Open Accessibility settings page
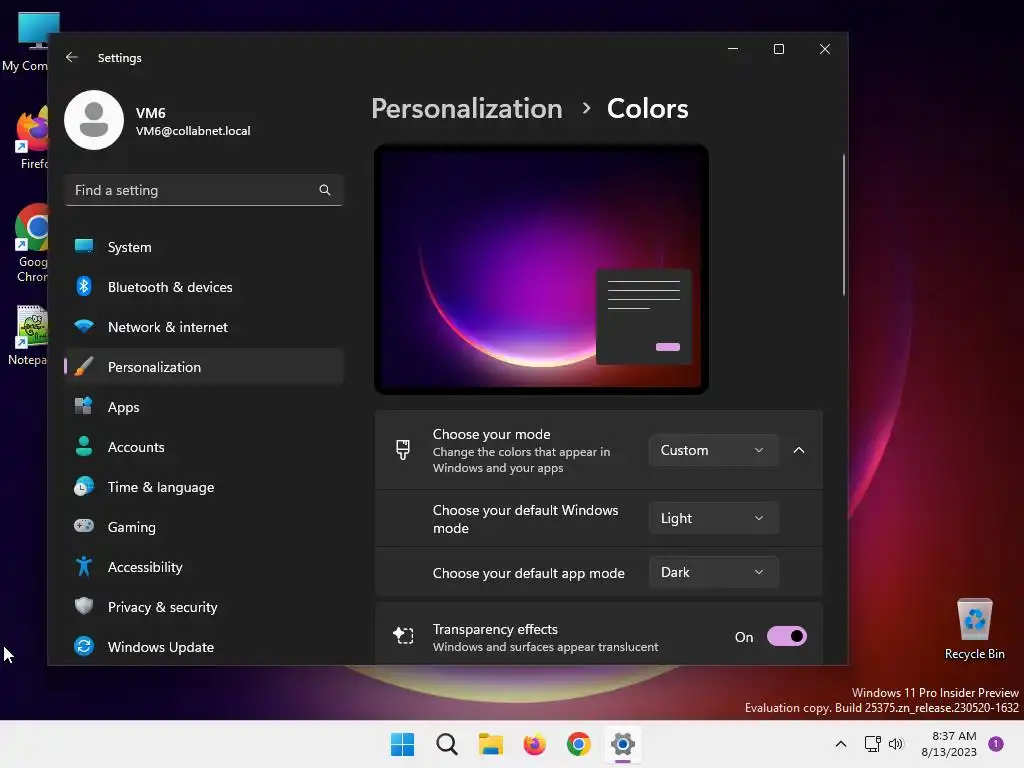The height and width of the screenshot is (768, 1024). (204, 567)
